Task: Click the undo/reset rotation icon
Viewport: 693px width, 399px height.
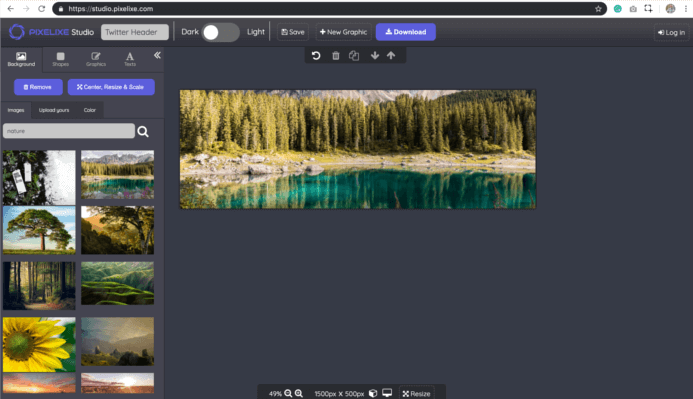Action: [316, 56]
